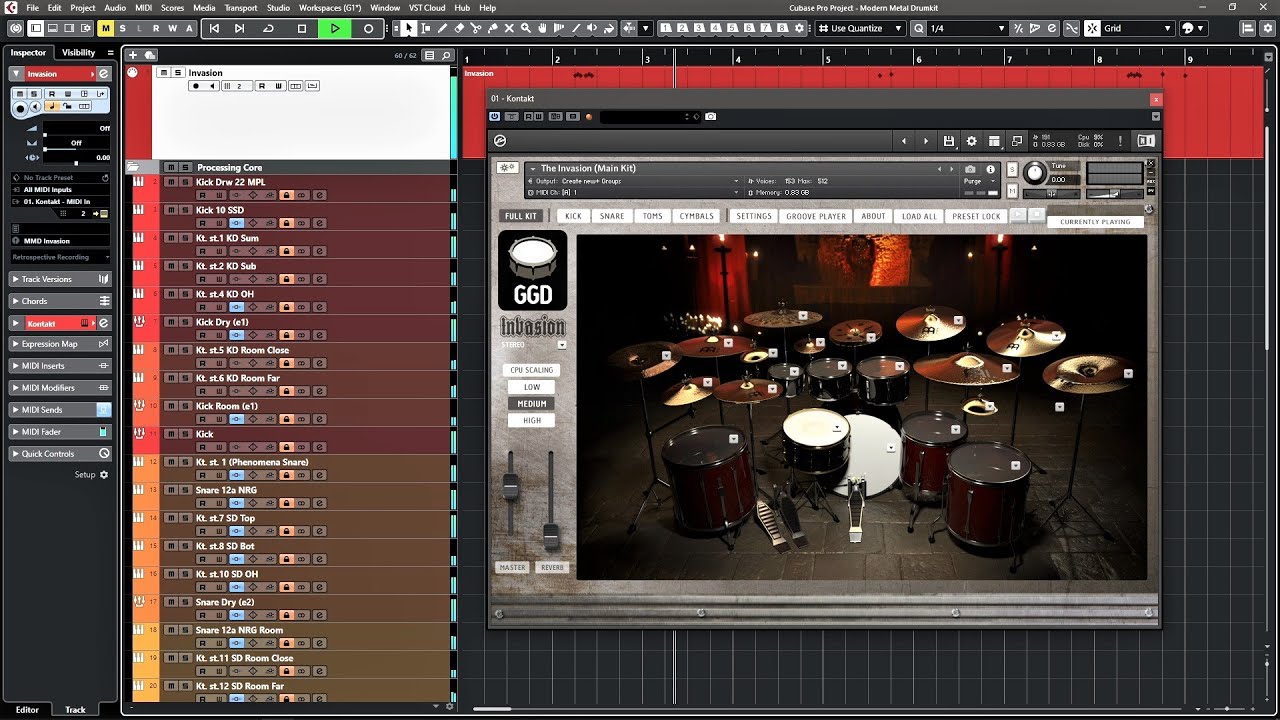Toggle the Kontakt instrument Mute M button
This screenshot has width=1280, height=720.
coord(1012,190)
